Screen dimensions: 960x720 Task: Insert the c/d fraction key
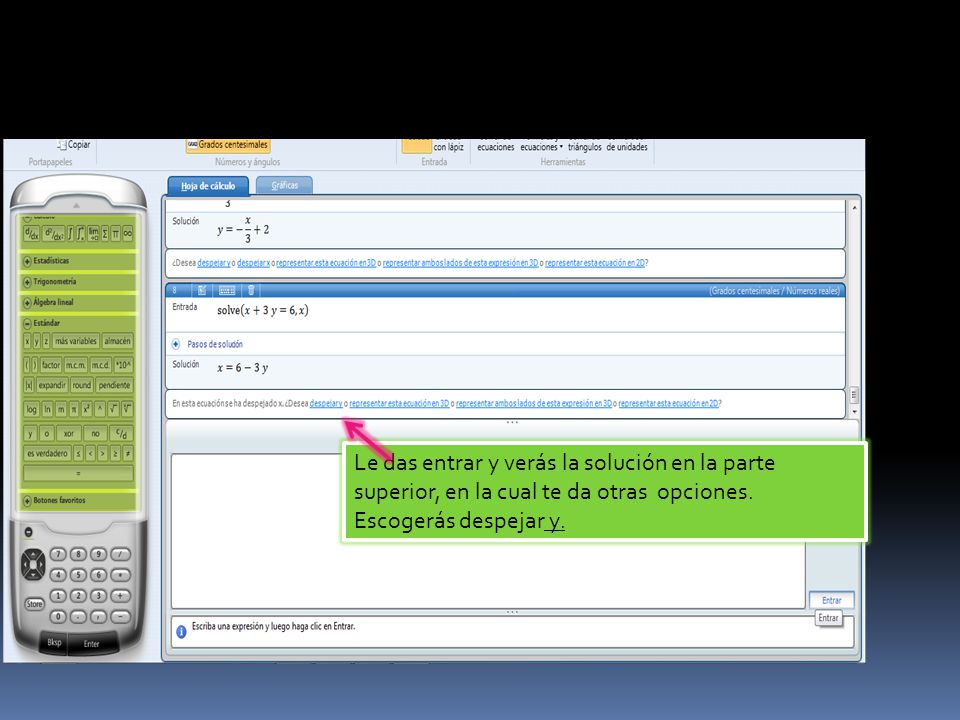coord(121,433)
